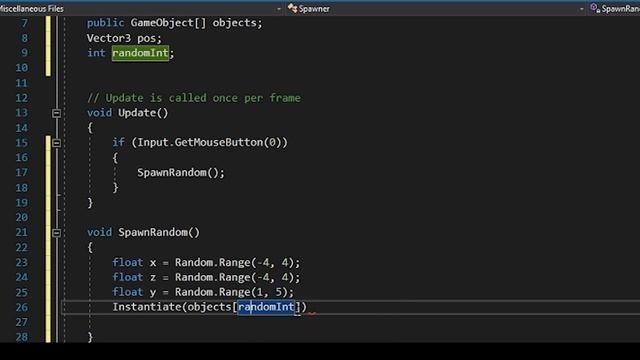
Task: Click the Spawner class icon in navigation bar
Action: (x=292, y=8)
